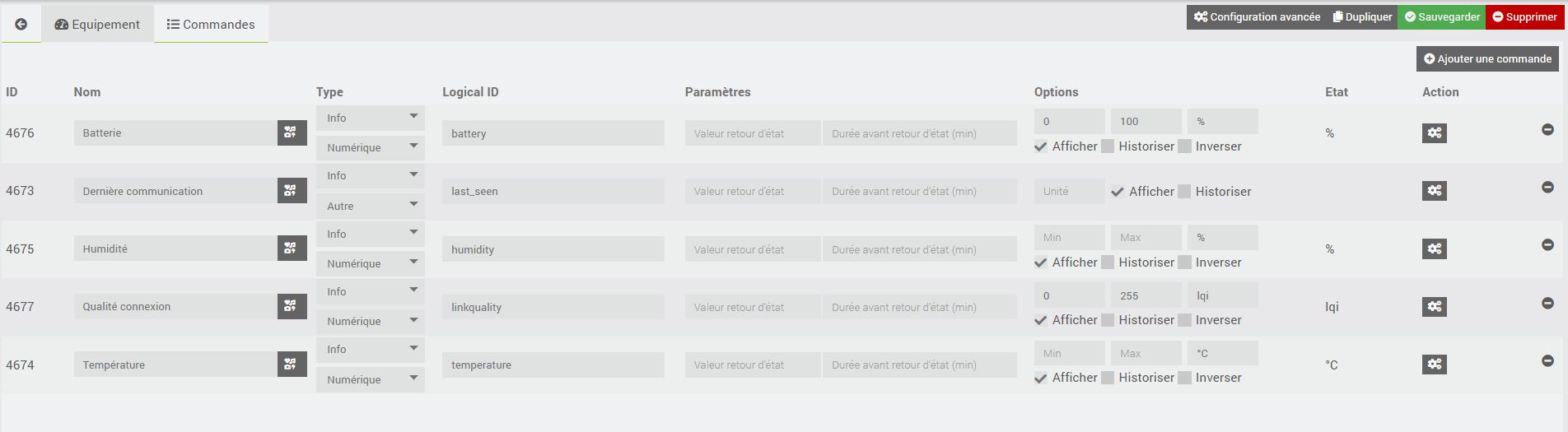Expand Numérique subtype dropdown for Batterie
The width and height of the screenshot is (1568, 432).
371,148
